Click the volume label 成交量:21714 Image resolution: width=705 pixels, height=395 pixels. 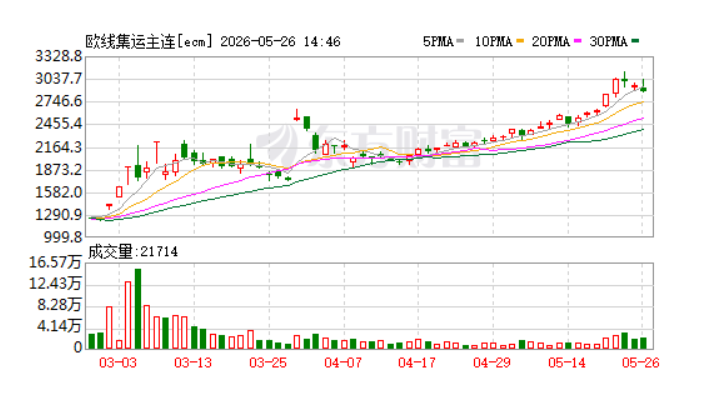[132, 252]
